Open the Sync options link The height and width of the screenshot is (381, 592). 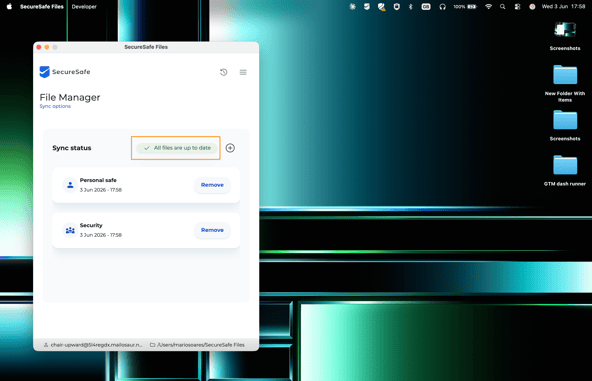point(55,106)
